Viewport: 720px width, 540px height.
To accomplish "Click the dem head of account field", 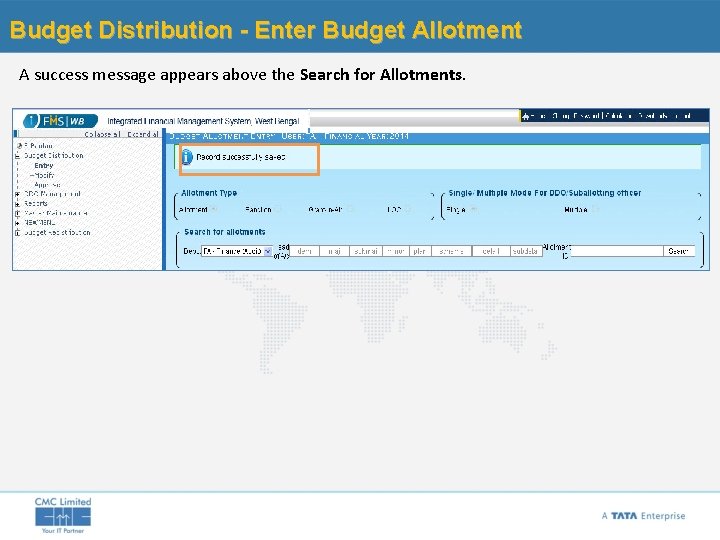I will pos(304,251).
